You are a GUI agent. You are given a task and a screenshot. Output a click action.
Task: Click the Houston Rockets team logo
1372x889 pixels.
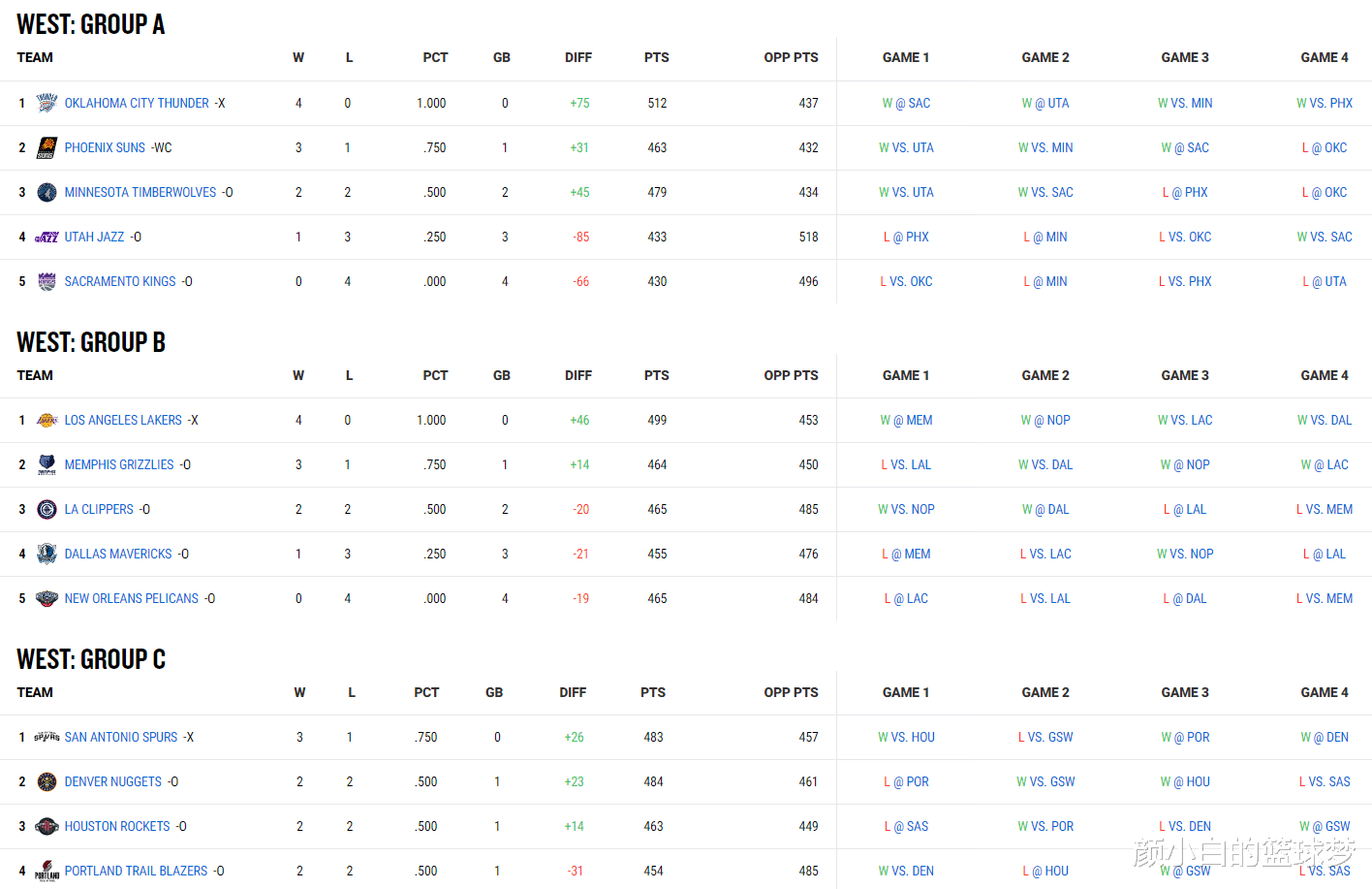[47, 826]
